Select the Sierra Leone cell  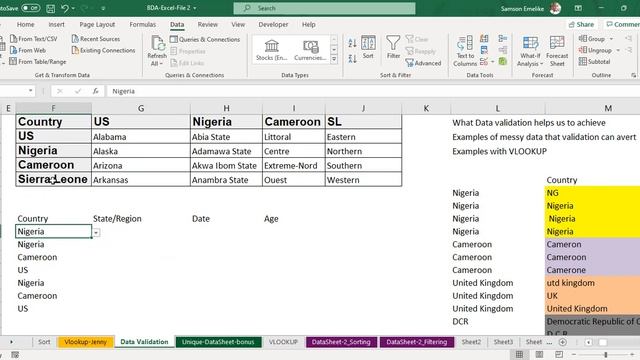pyautogui.click(x=53, y=179)
